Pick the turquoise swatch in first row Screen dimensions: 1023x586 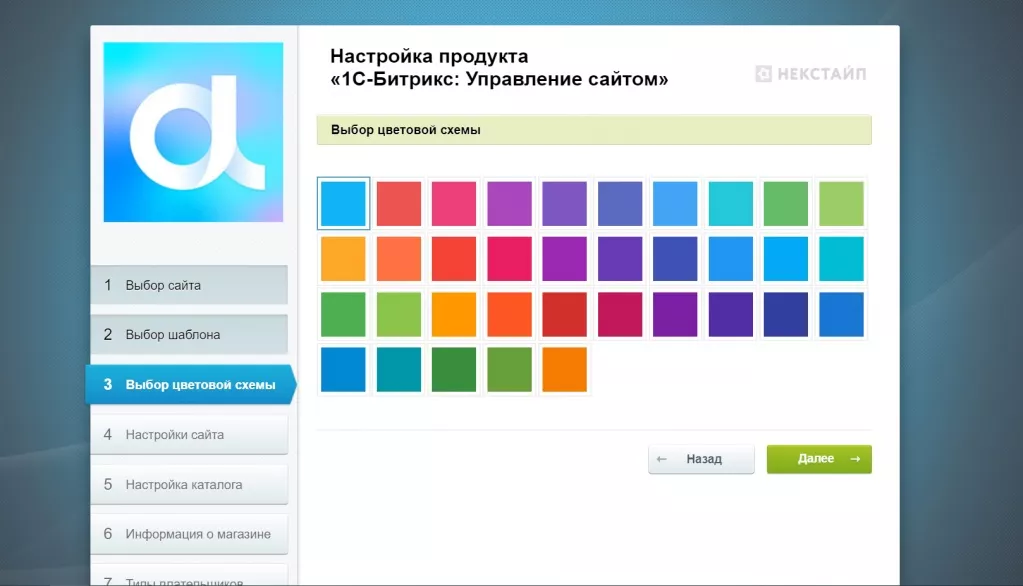731,204
